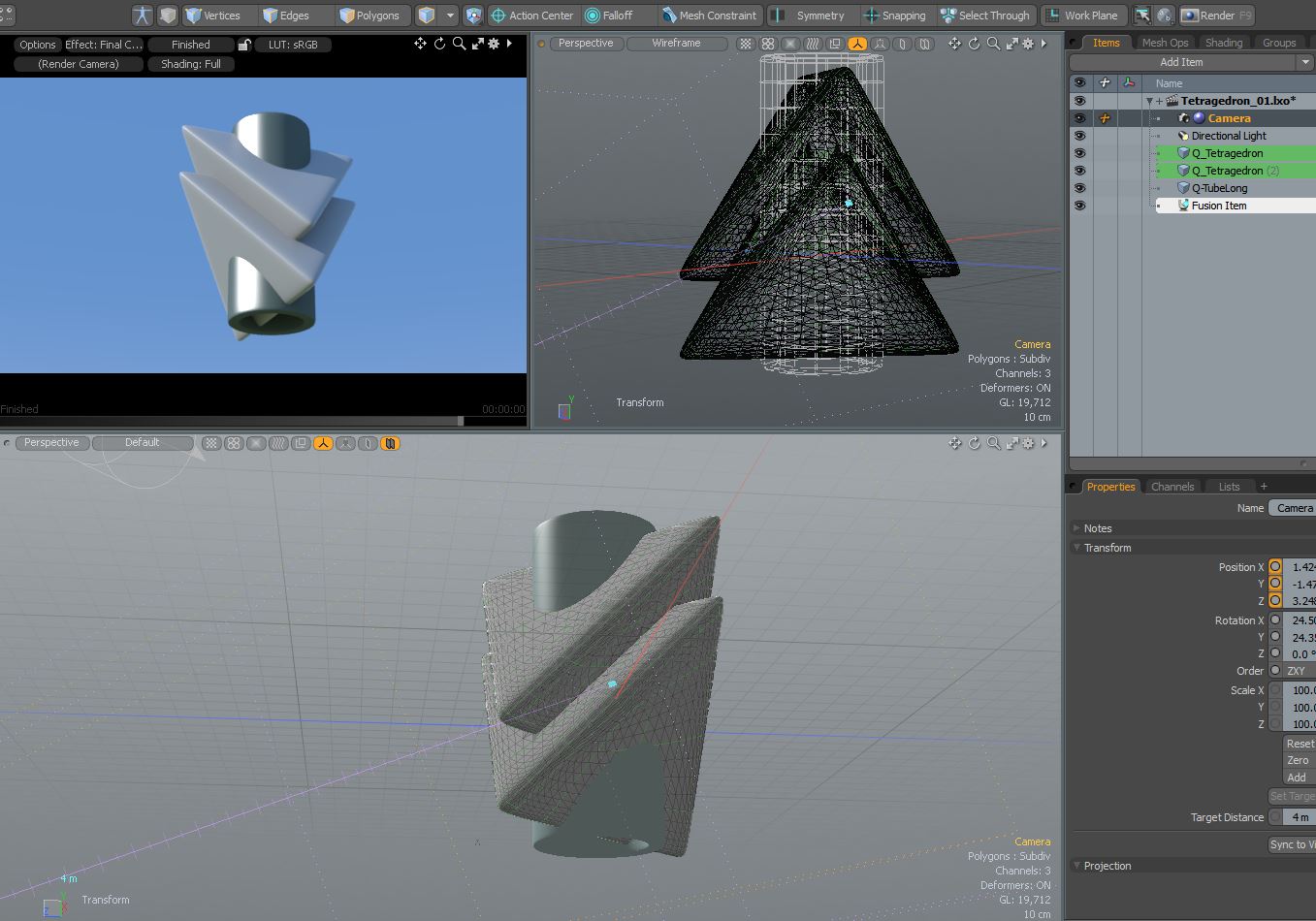Switch to the Items tab
Viewport: 1316px width, 921px height.
click(1106, 43)
